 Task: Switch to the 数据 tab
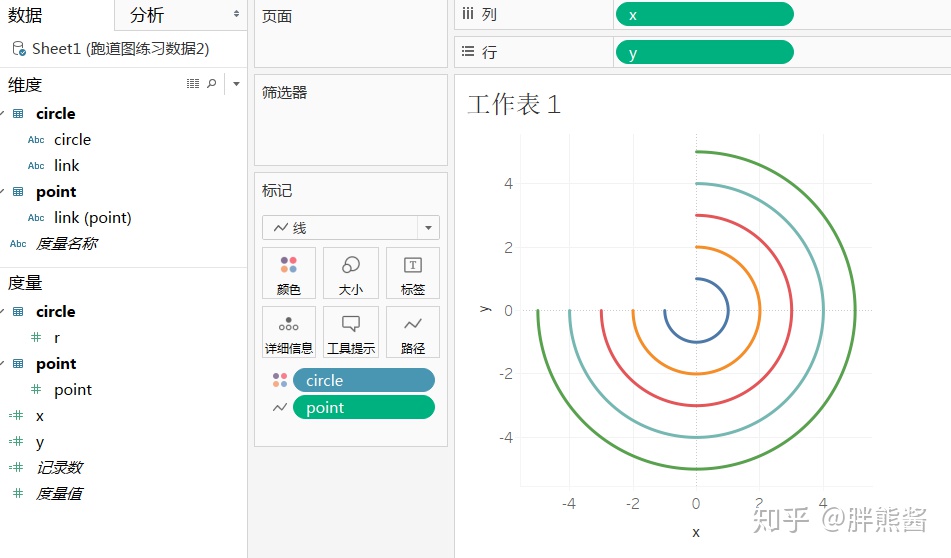click(25, 15)
